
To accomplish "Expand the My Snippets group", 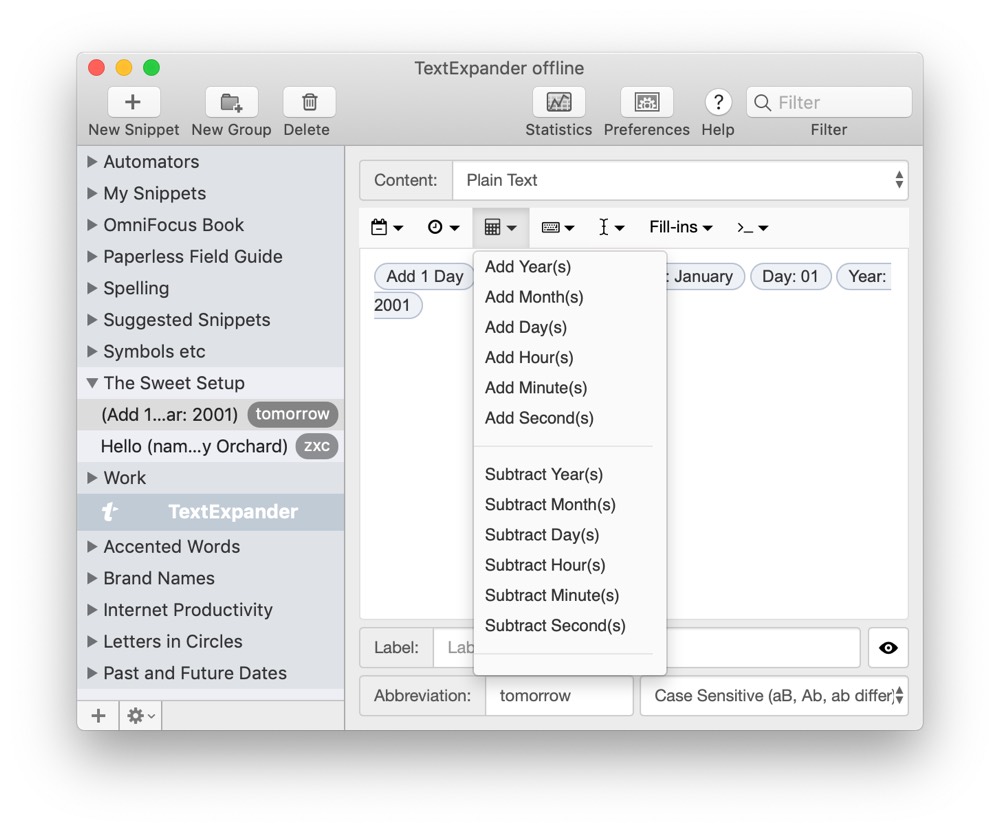I will point(92,193).
